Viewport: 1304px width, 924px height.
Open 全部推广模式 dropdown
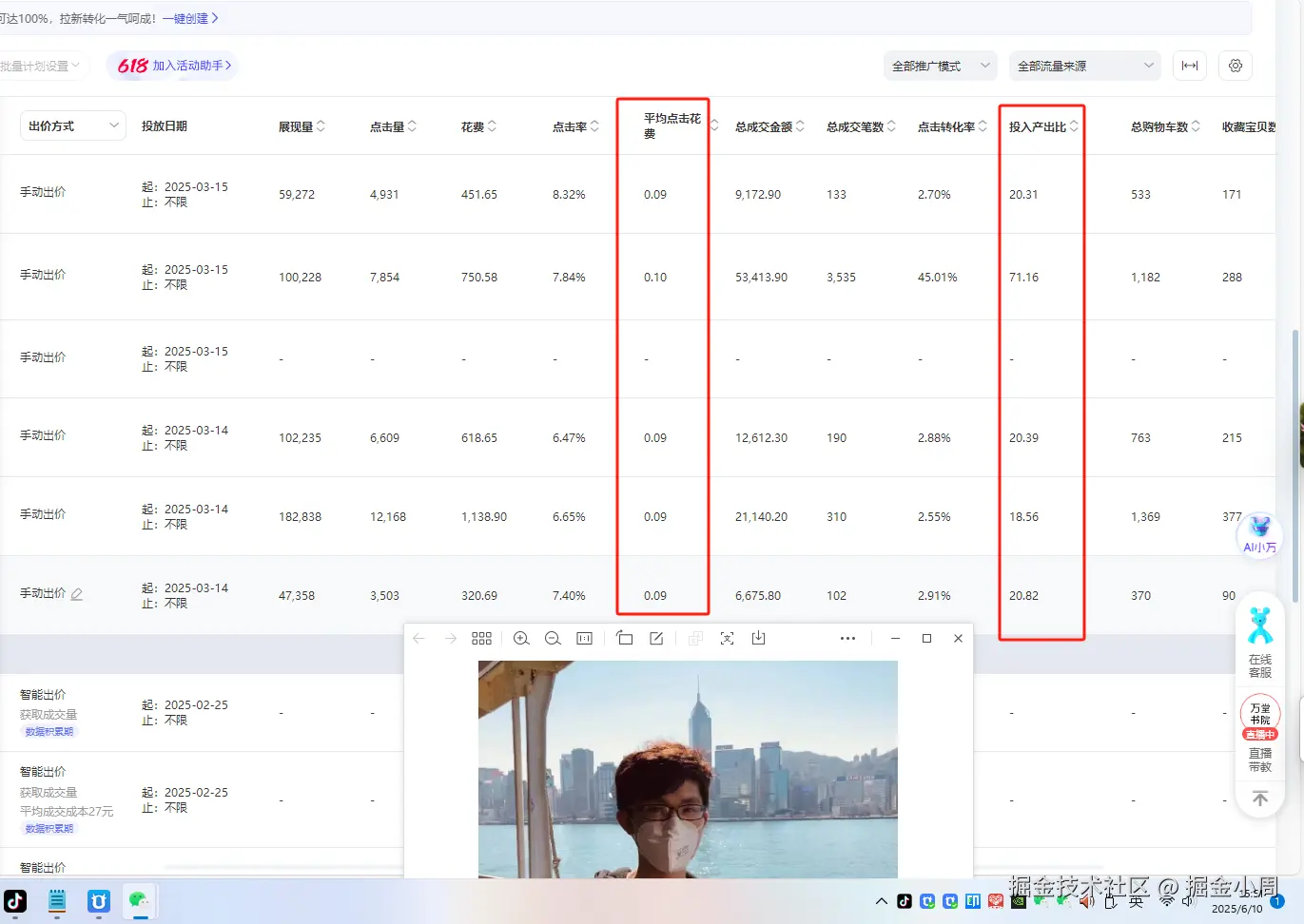(x=941, y=66)
